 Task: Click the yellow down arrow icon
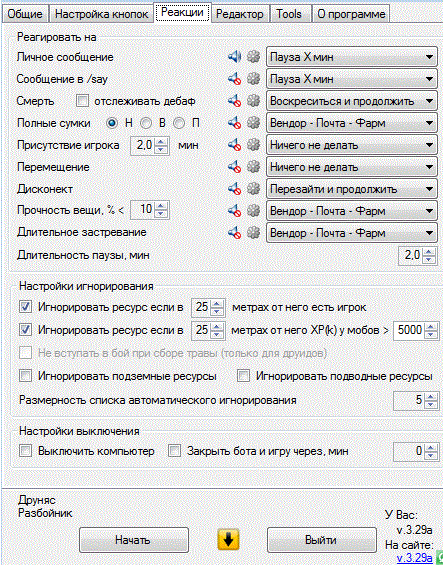click(229, 539)
